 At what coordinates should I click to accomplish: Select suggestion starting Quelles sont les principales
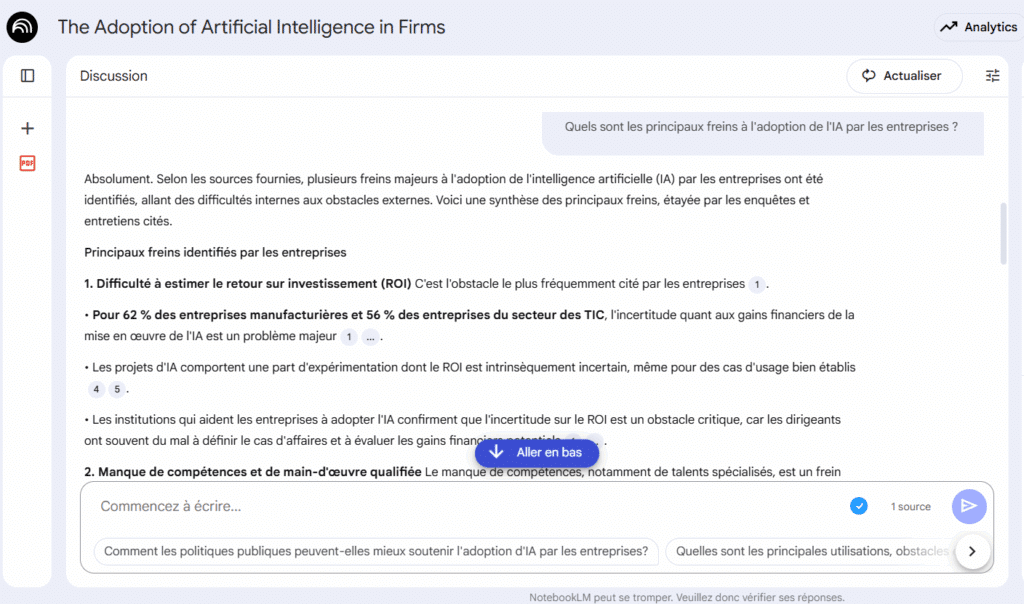click(810, 551)
